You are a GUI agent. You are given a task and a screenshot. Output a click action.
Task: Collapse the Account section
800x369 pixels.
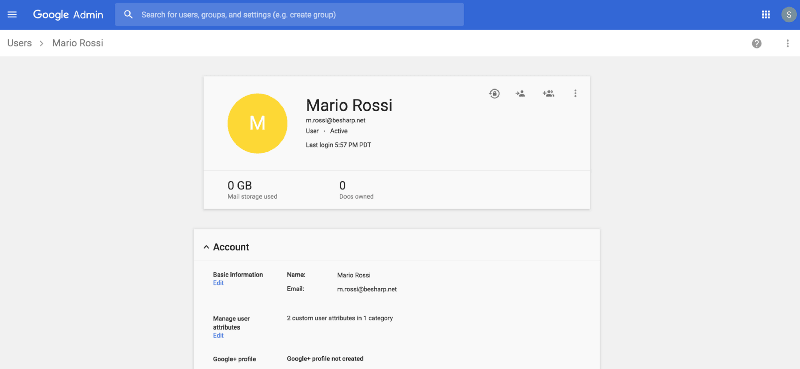(x=206, y=247)
